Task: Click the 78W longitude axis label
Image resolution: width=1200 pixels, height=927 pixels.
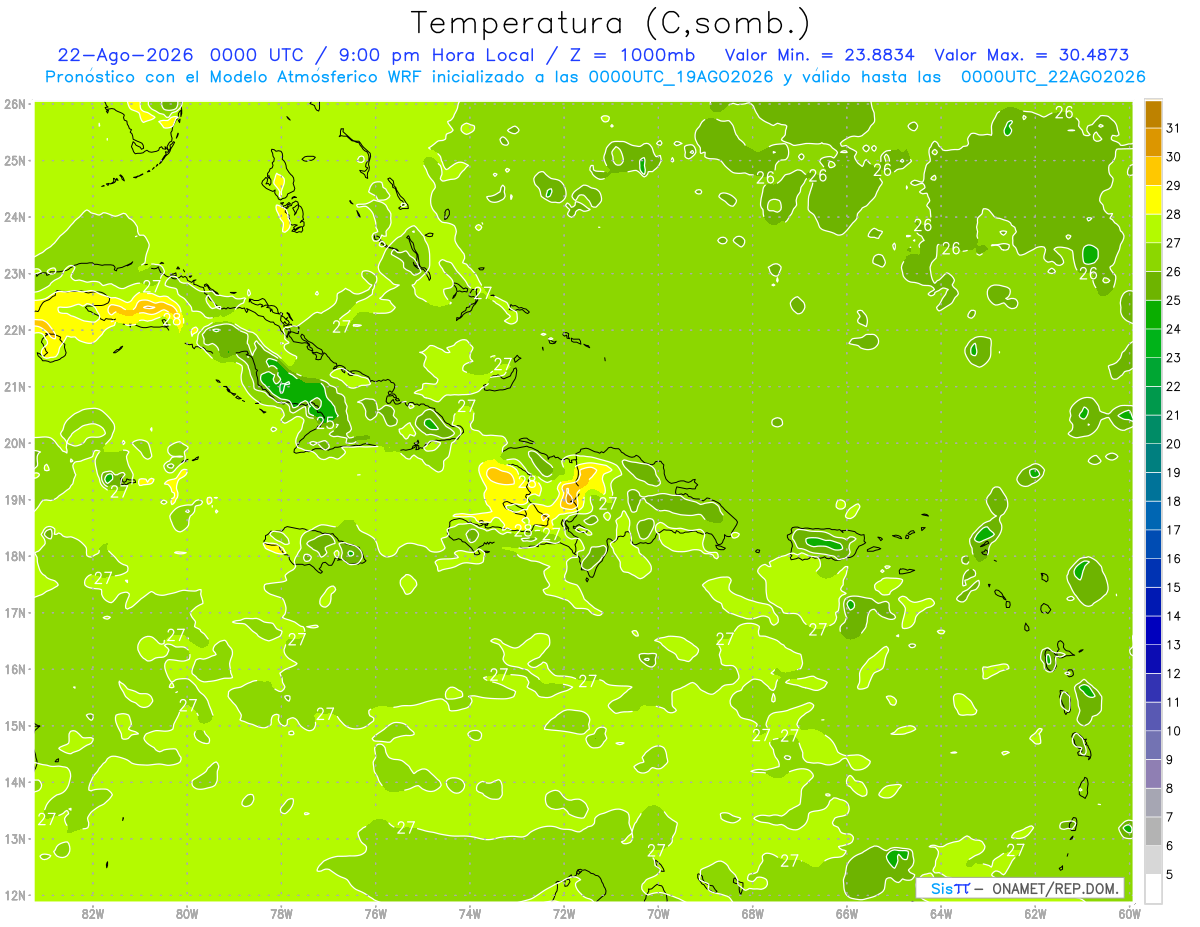Action: click(x=281, y=913)
